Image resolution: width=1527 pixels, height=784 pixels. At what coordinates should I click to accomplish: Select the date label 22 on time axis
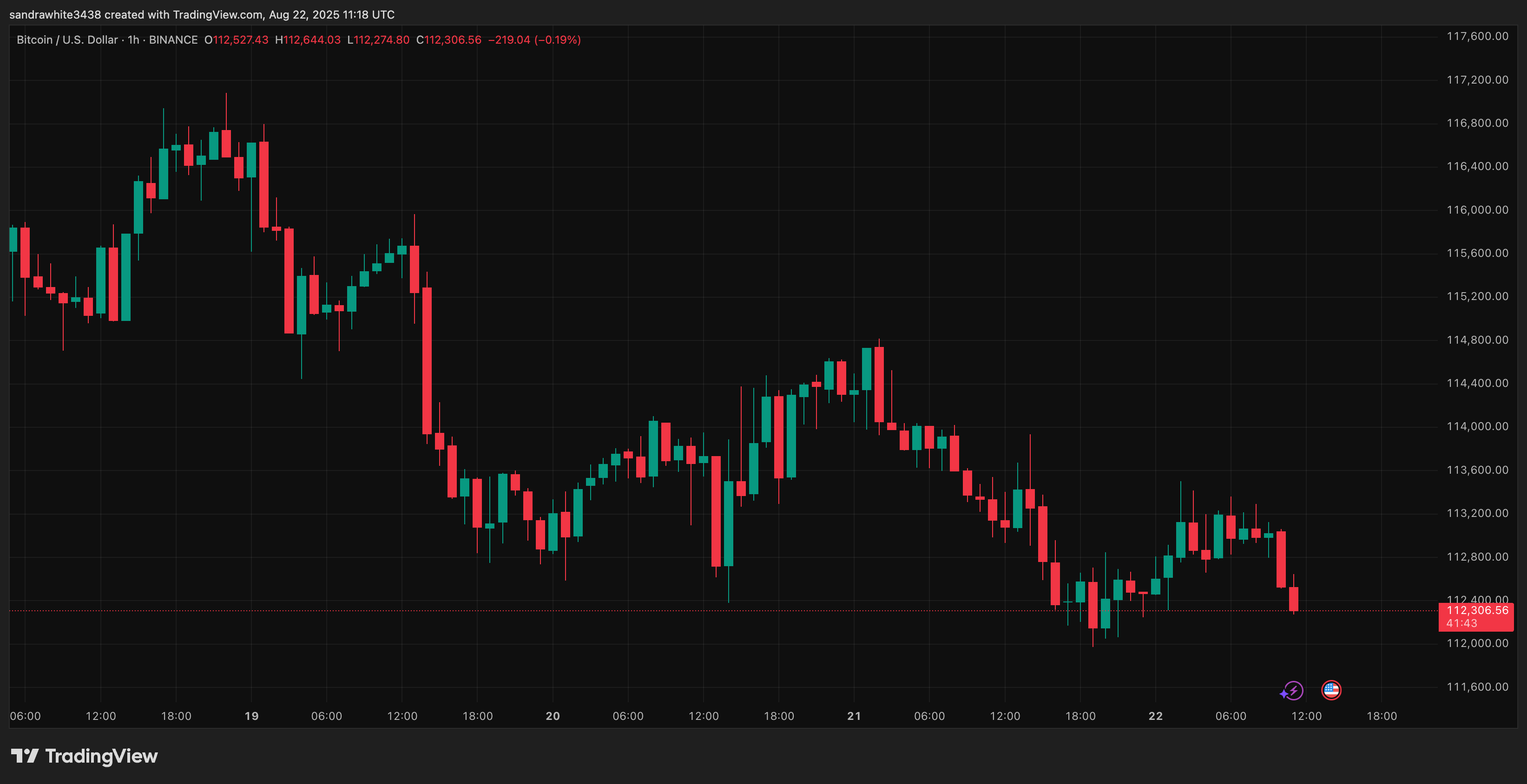coord(1155,716)
